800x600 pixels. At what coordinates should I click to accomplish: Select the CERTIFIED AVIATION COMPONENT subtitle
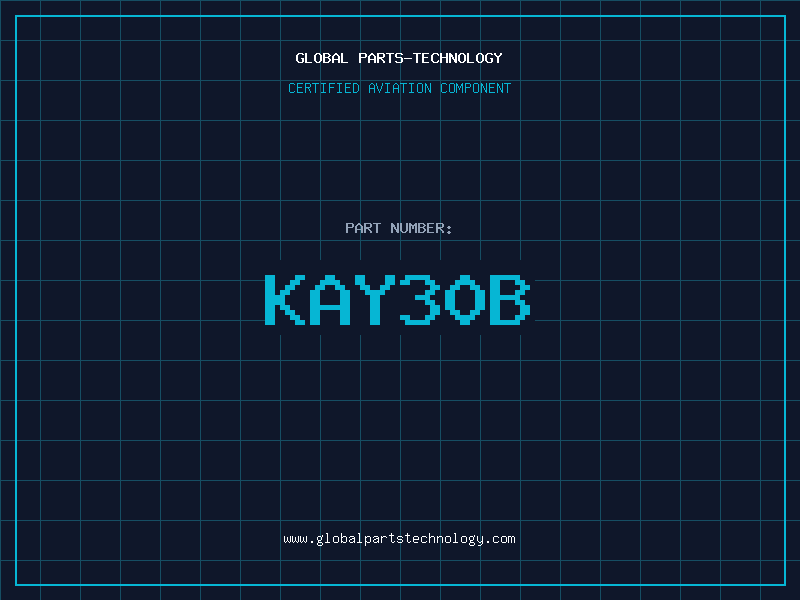[x=399, y=88]
